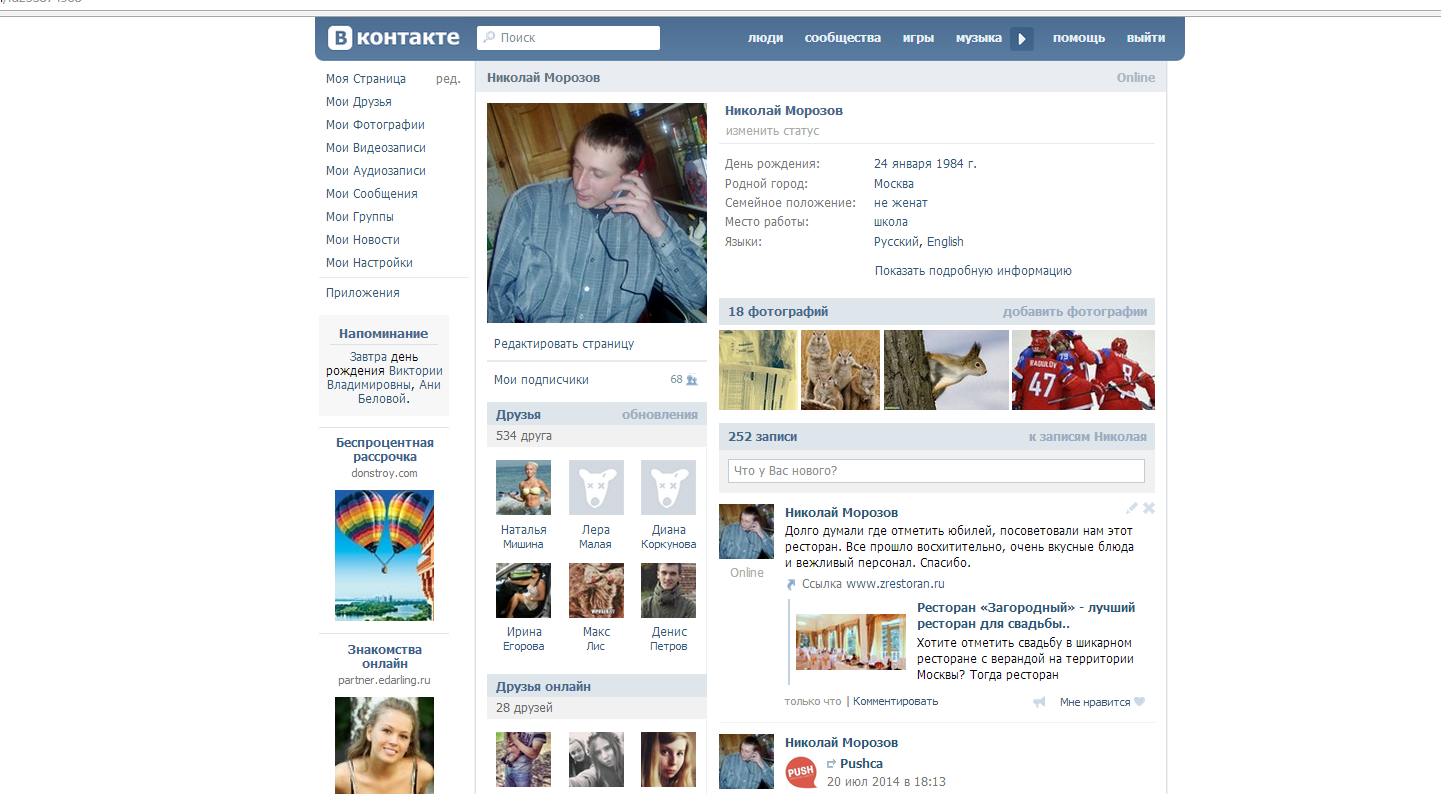Click Ани Беловой in the reminder
Viewport: 1441px width, 794px height.
(401, 392)
